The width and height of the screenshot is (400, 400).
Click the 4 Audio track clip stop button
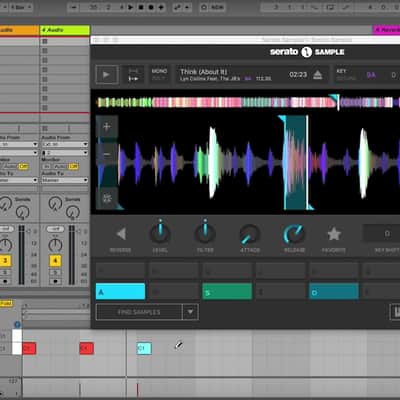pyautogui.click(x=45, y=128)
